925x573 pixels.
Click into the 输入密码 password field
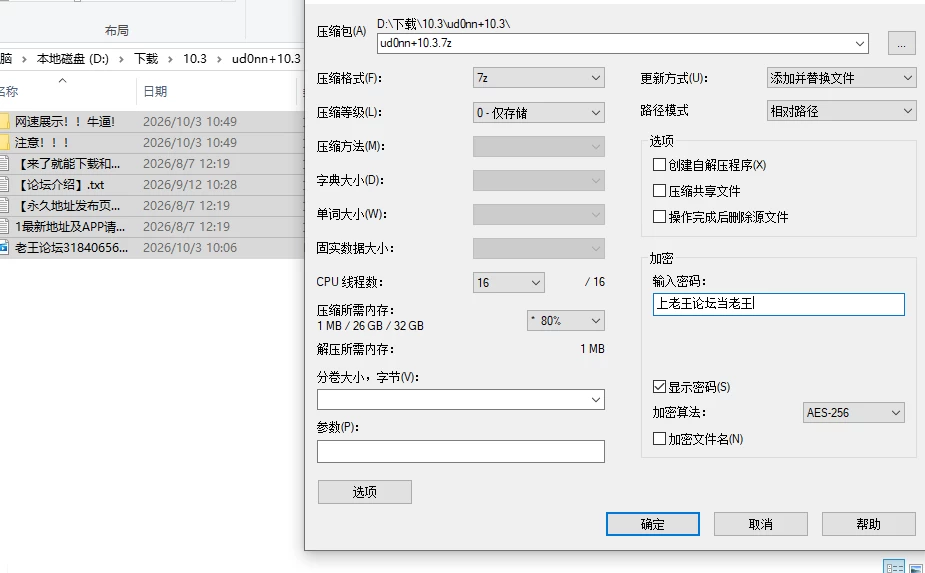click(x=779, y=304)
